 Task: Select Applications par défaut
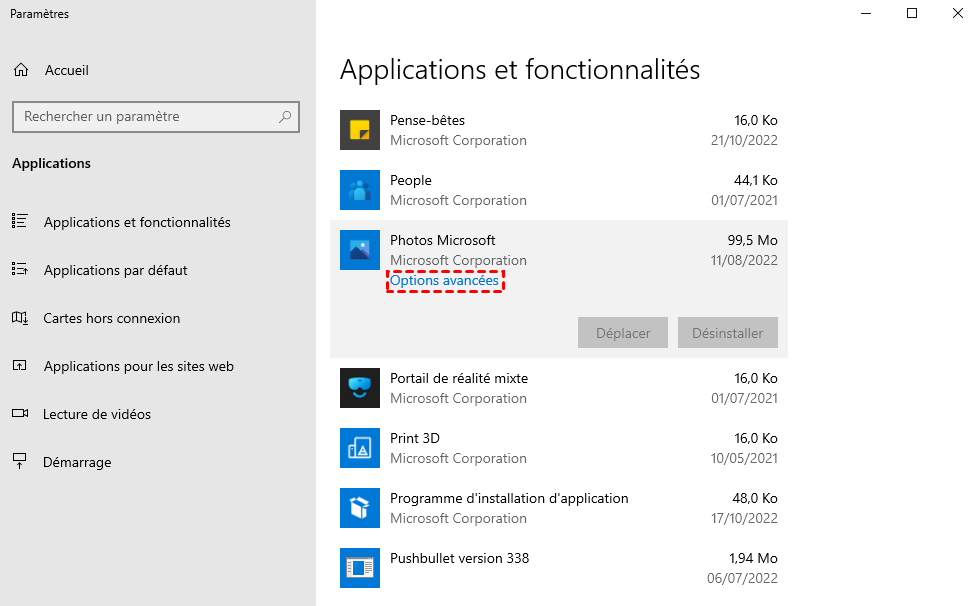(115, 270)
